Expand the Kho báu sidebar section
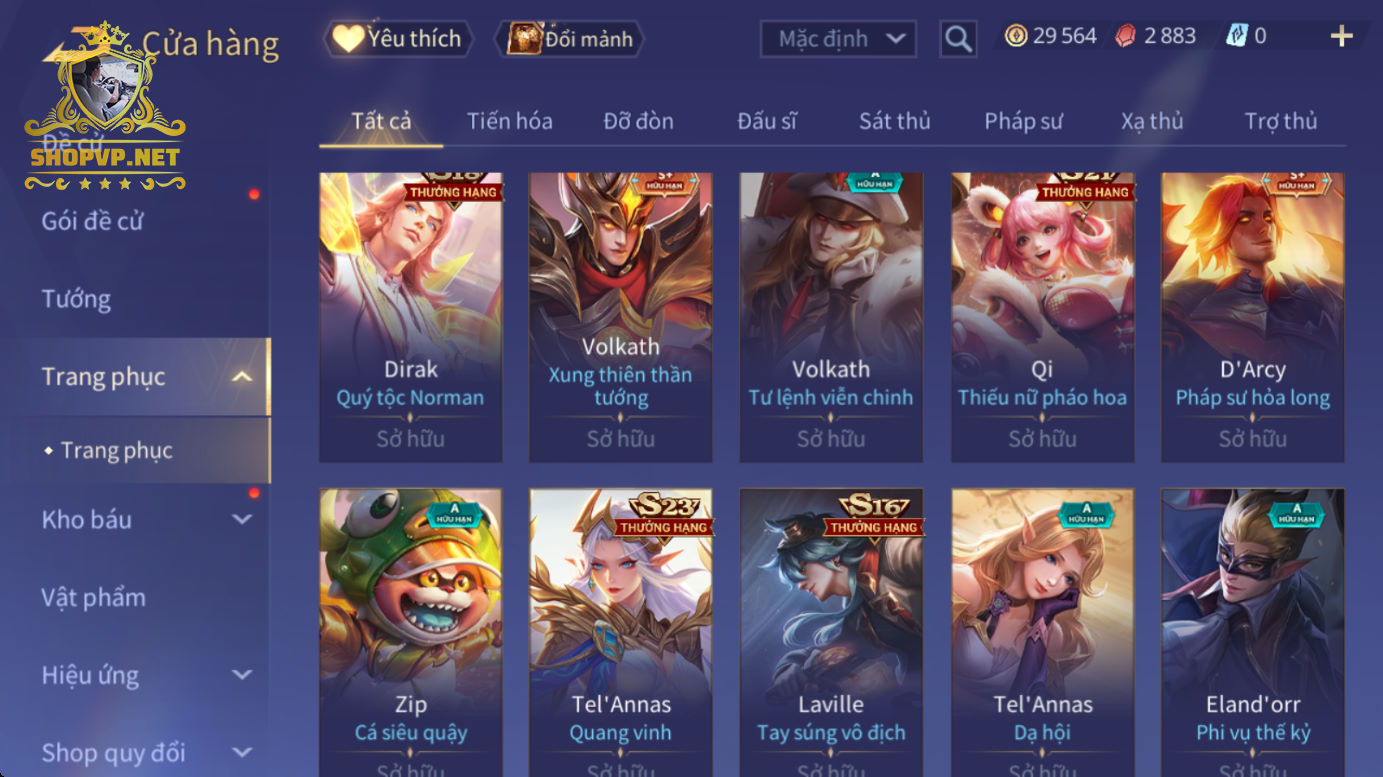Viewport: 1383px width, 777px height. click(241, 519)
